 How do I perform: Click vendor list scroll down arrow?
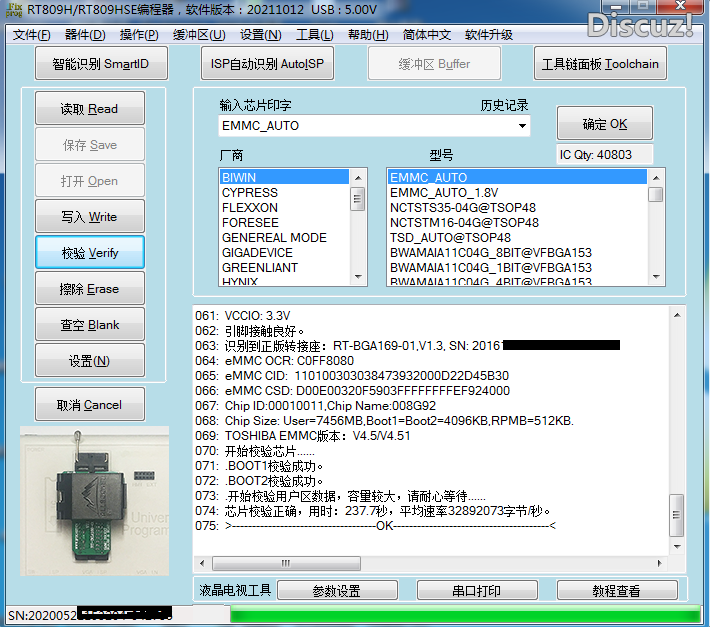pos(358,276)
